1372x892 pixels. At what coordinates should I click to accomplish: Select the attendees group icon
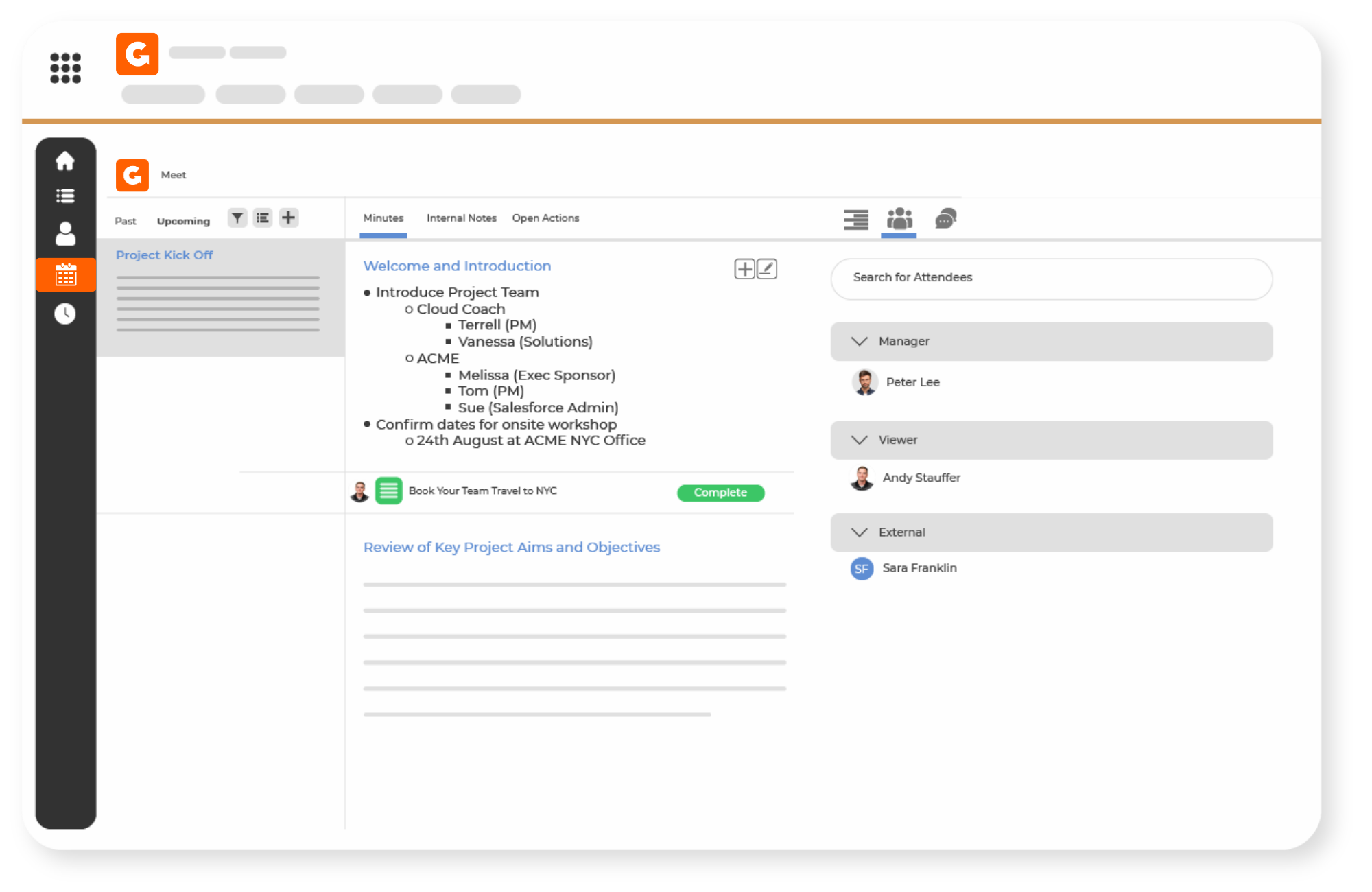[899, 219]
